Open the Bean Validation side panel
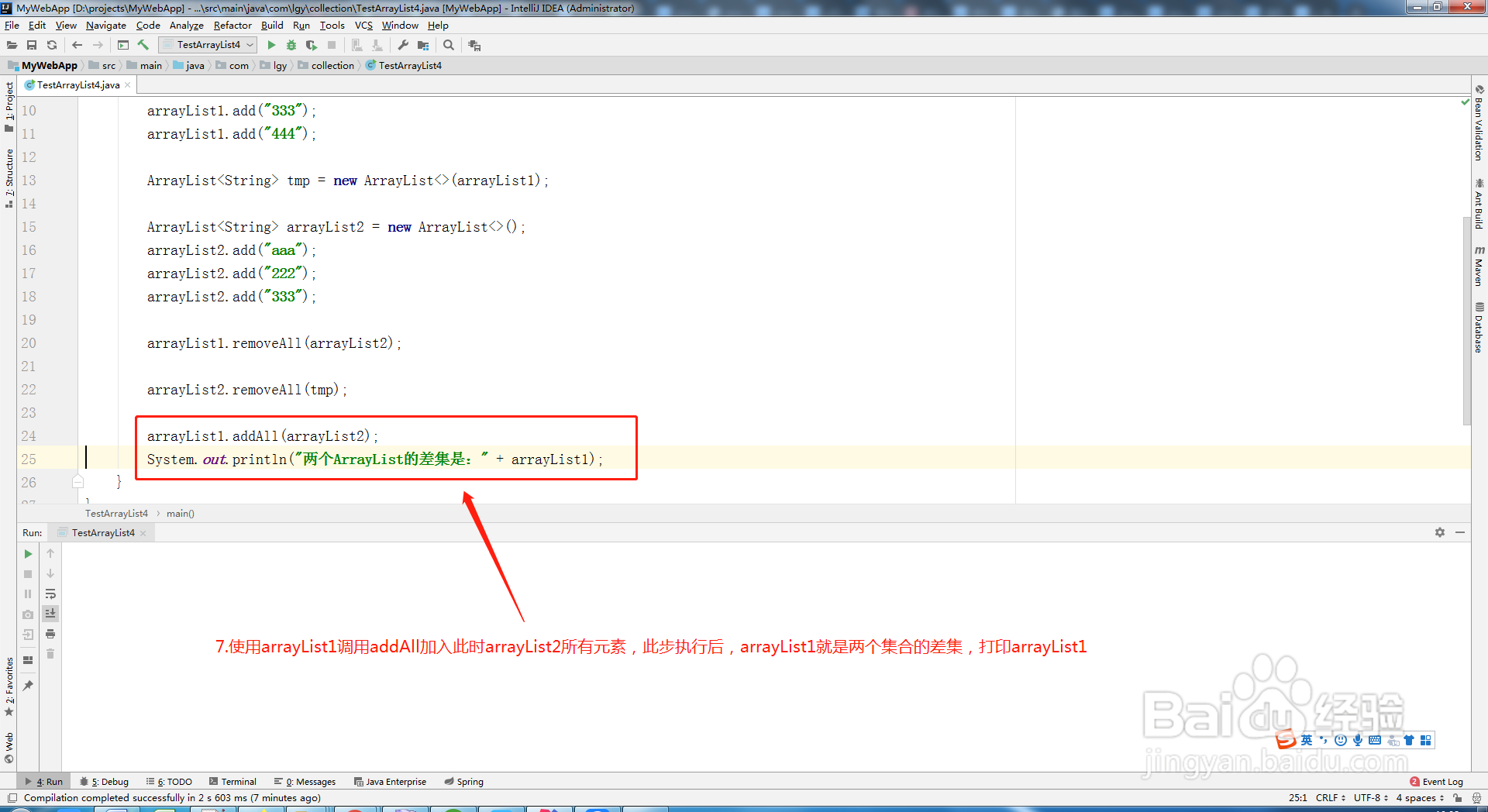The image size is (1488, 812). [1479, 122]
